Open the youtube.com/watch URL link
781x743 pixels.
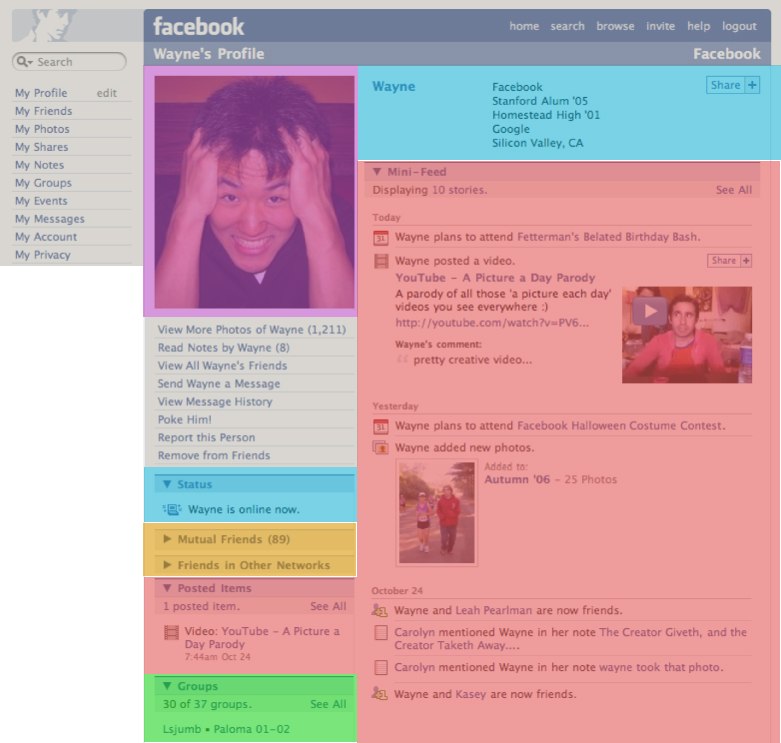(492, 323)
